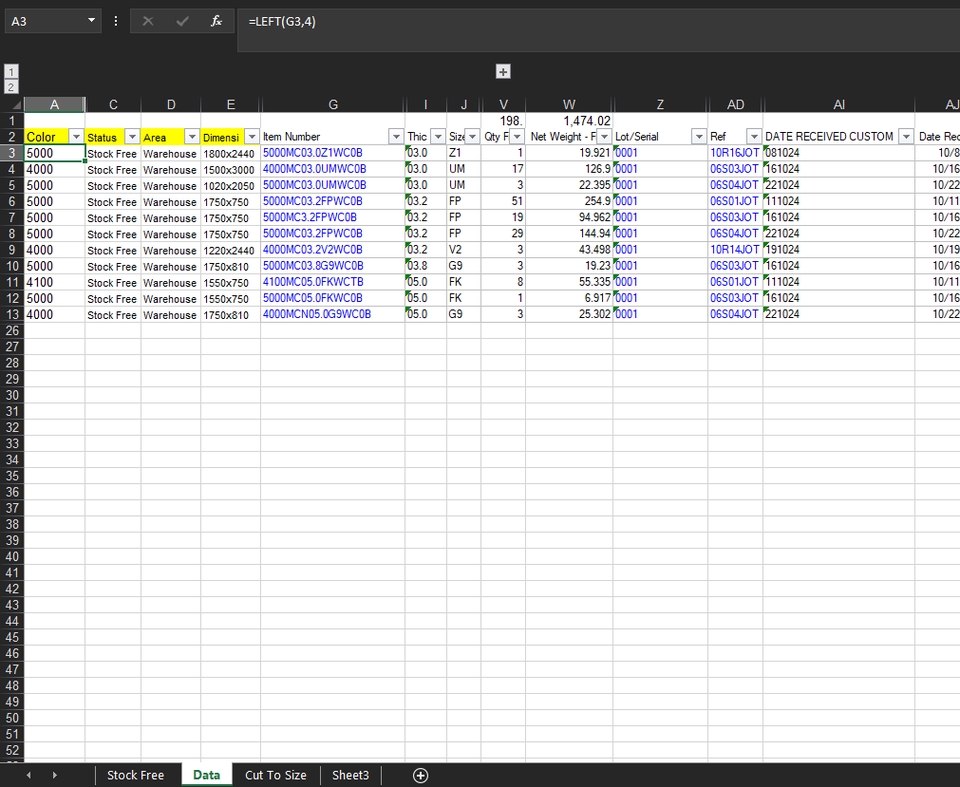Screen dimensions: 960x787
Task: Click Ref cell 10R16JOT
Action: 735,153
